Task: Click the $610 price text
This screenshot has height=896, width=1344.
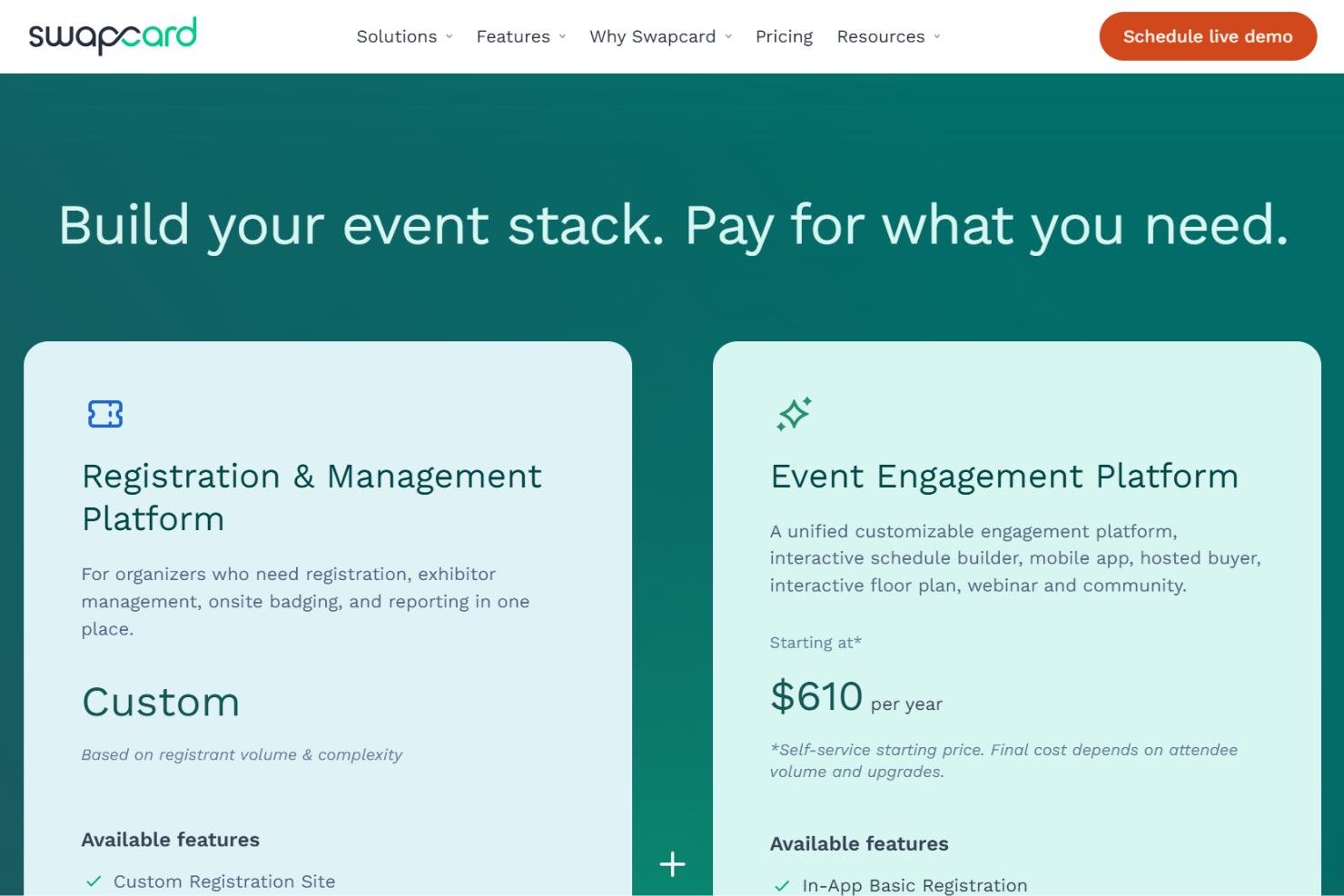Action: click(x=816, y=696)
